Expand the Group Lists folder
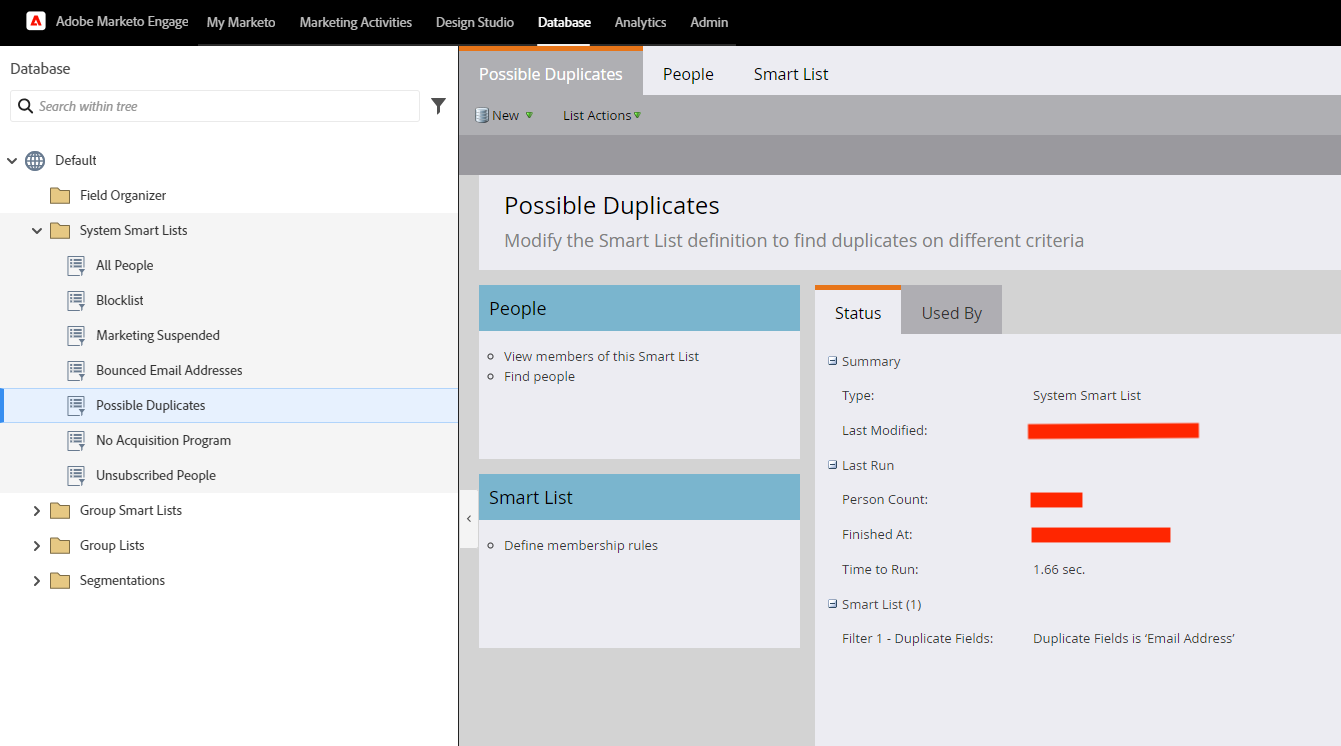The image size is (1341, 746). click(x=37, y=545)
